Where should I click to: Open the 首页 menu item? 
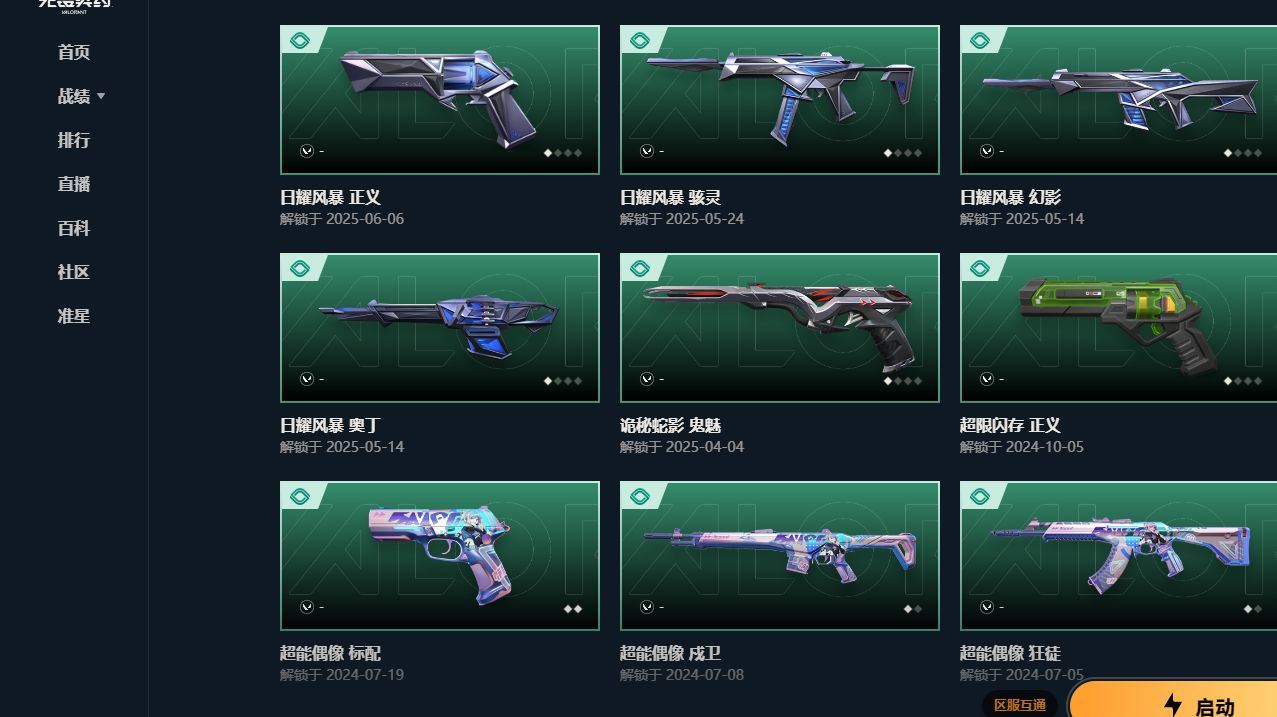(74, 52)
